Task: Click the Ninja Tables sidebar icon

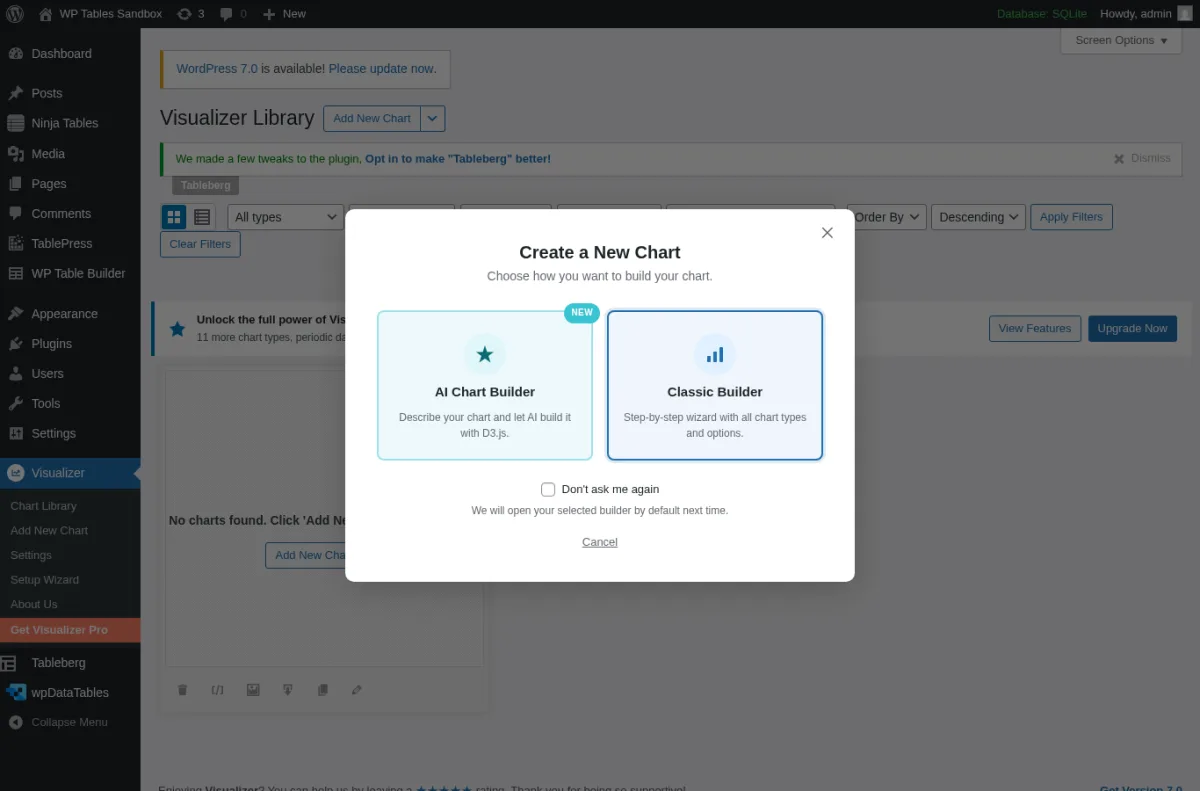Action: point(16,123)
